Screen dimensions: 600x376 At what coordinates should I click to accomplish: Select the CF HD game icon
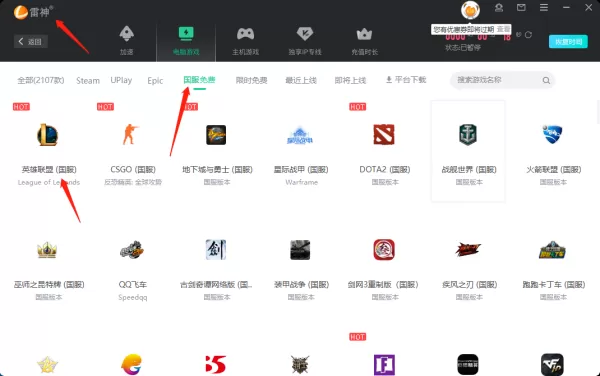click(x=552, y=365)
